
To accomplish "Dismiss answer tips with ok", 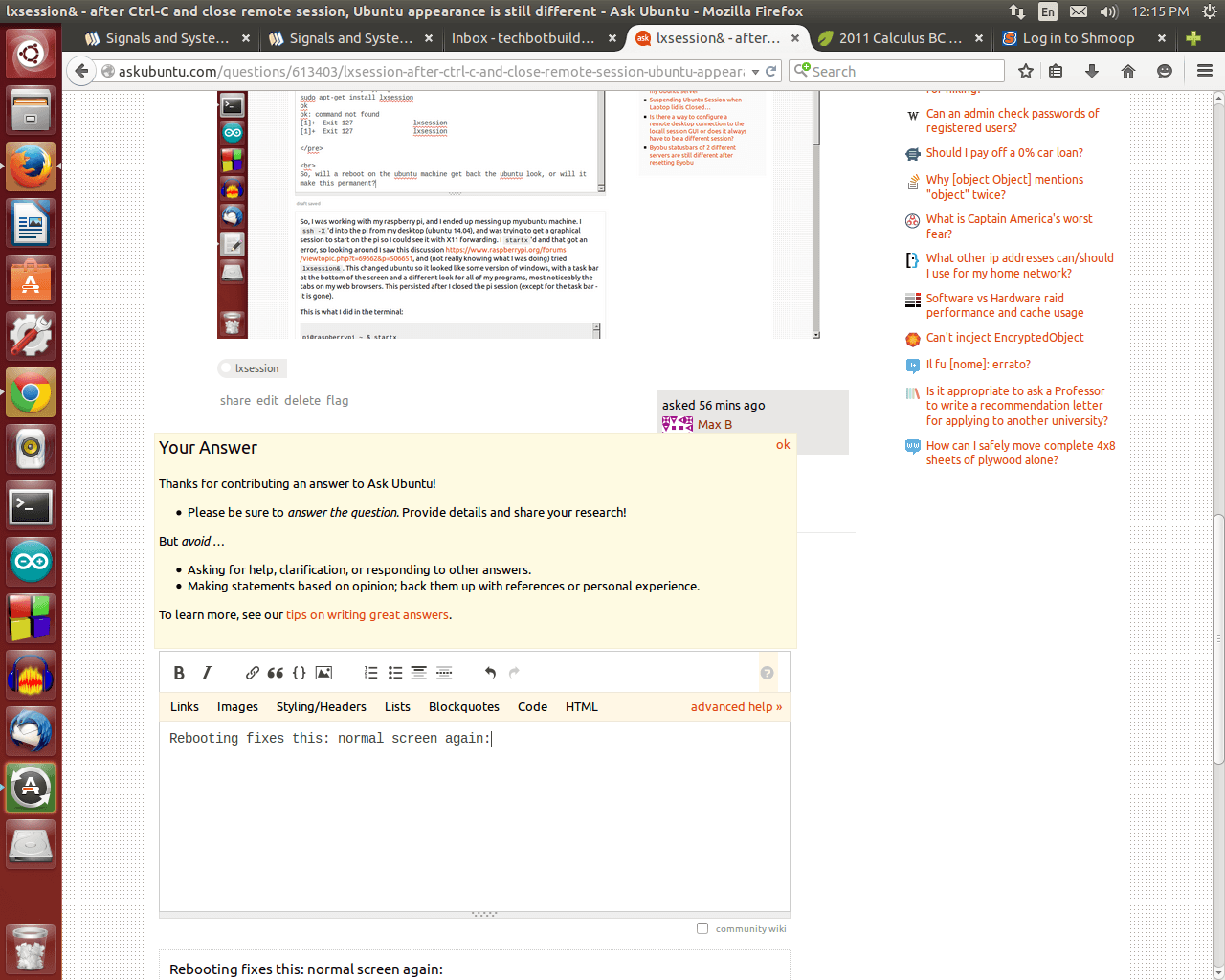I will tap(783, 444).
